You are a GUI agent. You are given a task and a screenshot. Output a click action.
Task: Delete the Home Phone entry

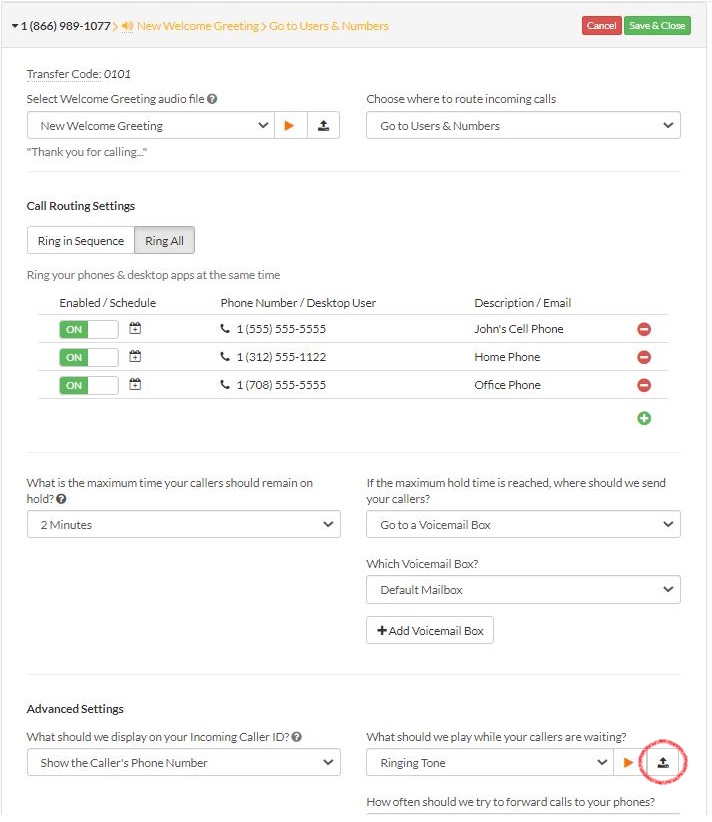point(644,357)
